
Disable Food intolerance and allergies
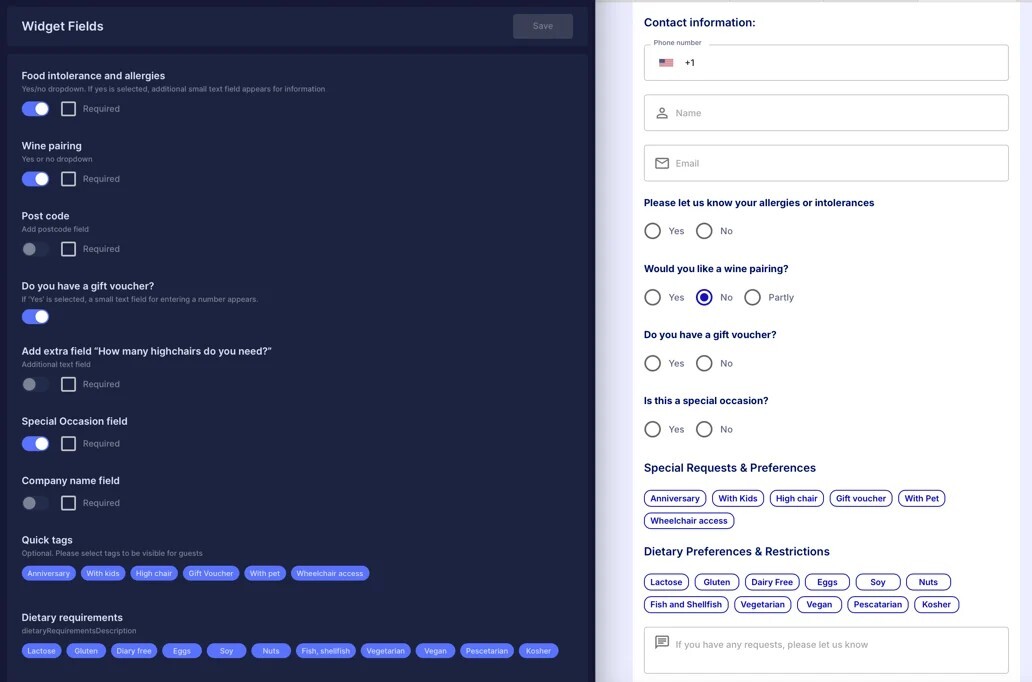pyautogui.click(x=33, y=108)
